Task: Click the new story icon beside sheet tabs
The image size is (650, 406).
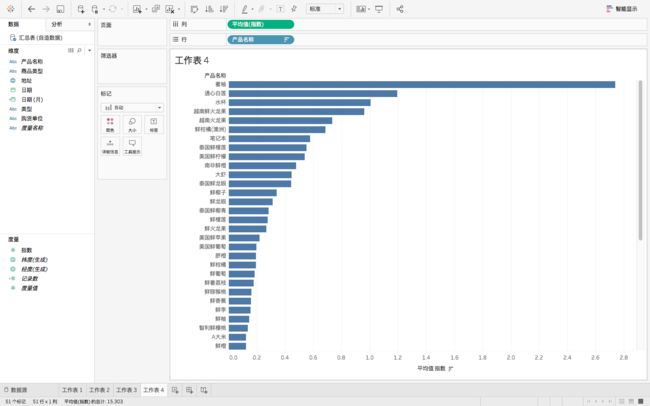Action: tap(204, 390)
